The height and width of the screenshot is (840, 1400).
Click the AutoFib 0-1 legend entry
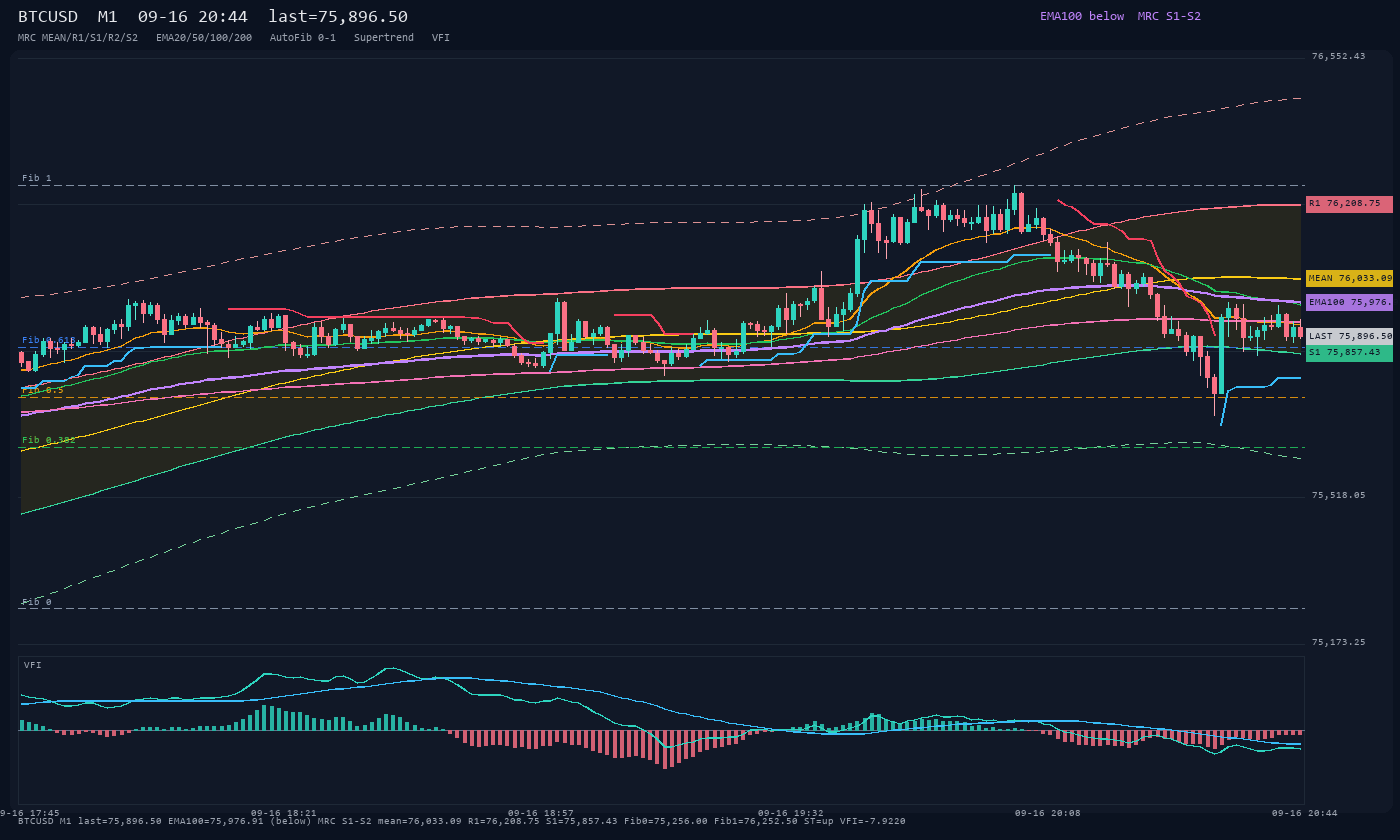click(x=303, y=37)
